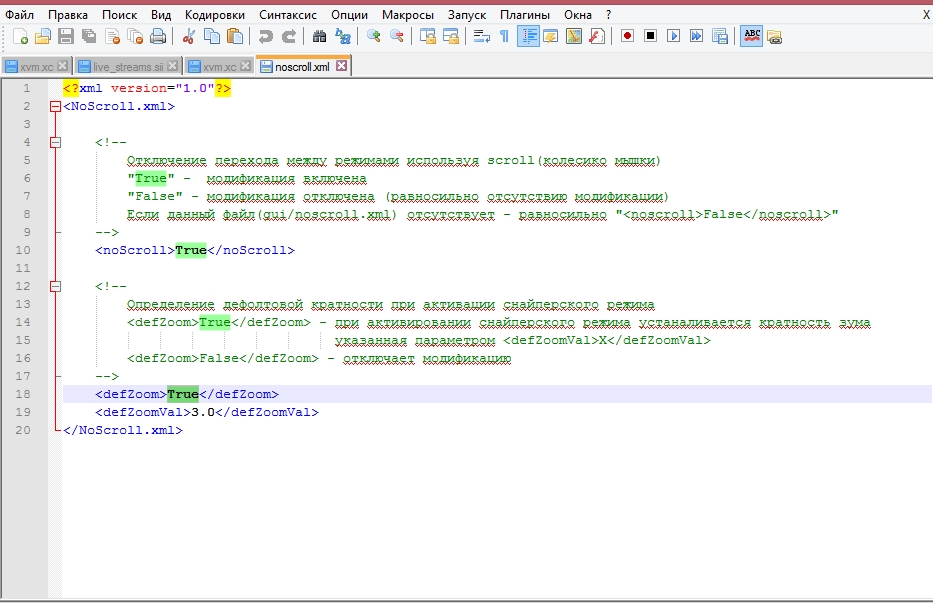Screen dimensions: 933x603
Task: Open the Поиск menu
Action: pos(119,15)
